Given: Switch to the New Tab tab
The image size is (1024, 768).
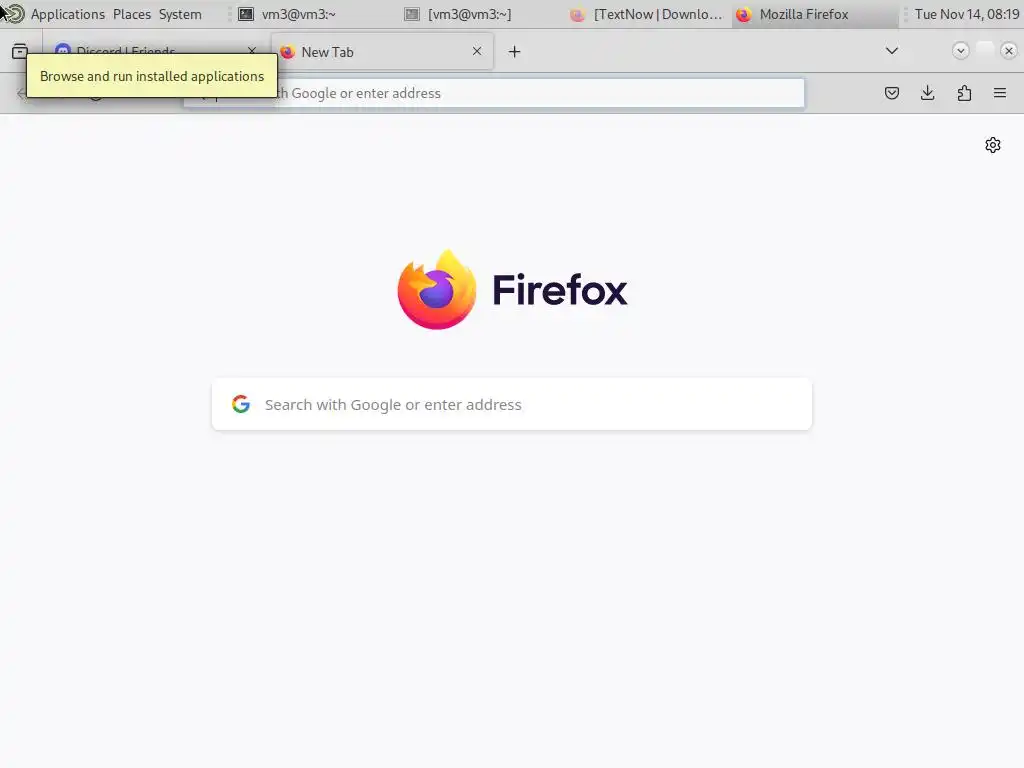Looking at the screenshot, I should coord(382,52).
